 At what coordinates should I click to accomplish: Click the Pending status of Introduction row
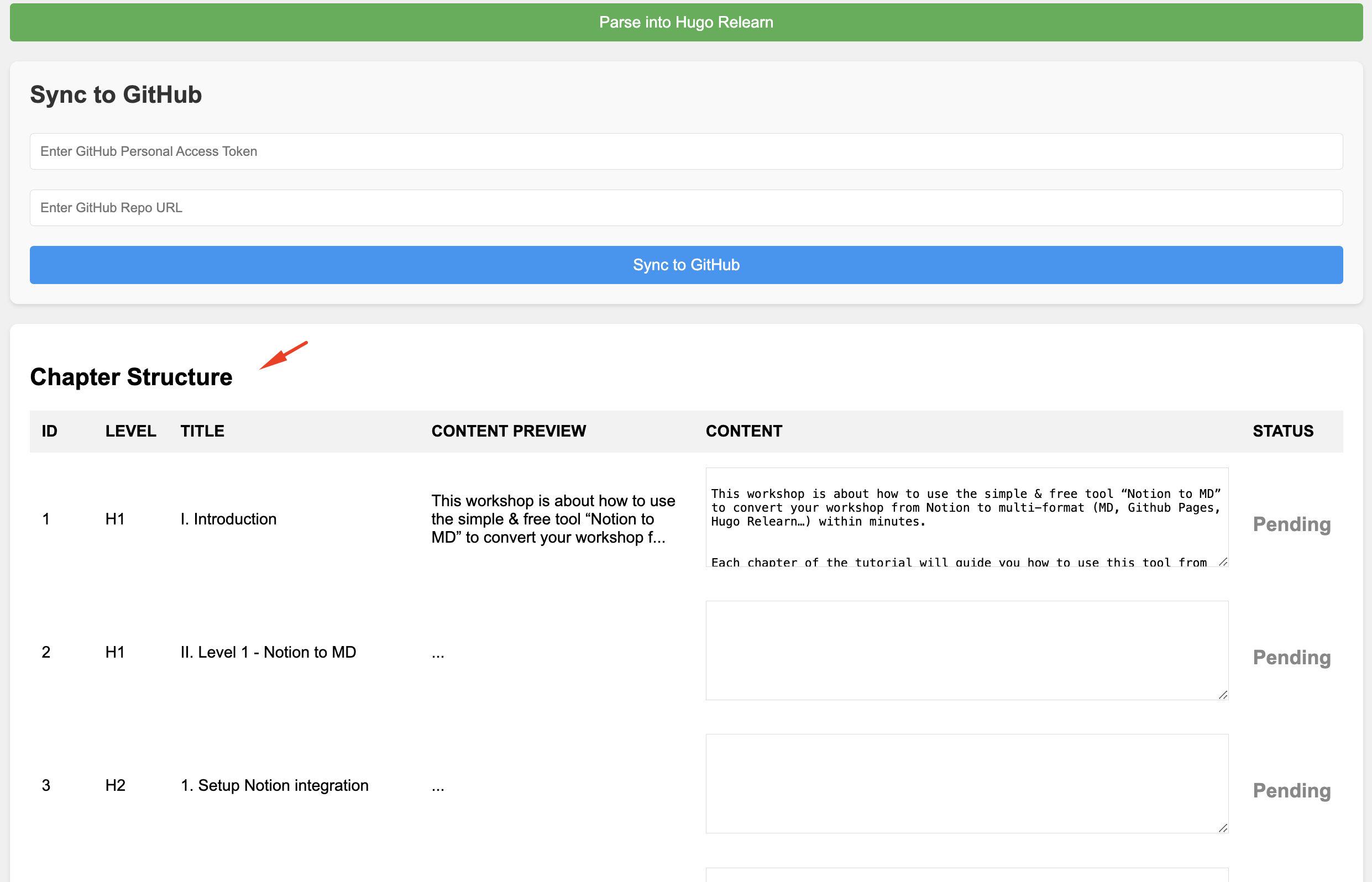1291,524
